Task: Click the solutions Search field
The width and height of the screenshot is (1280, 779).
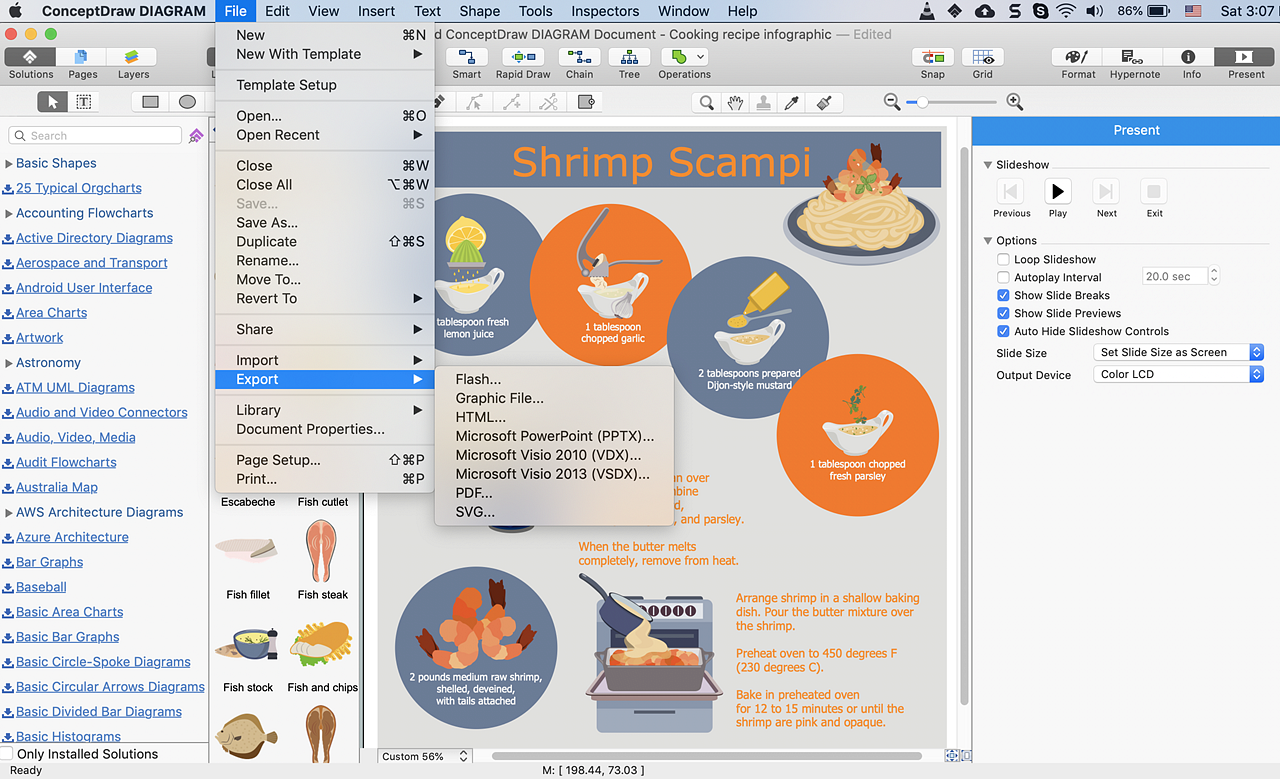Action: [x=95, y=135]
